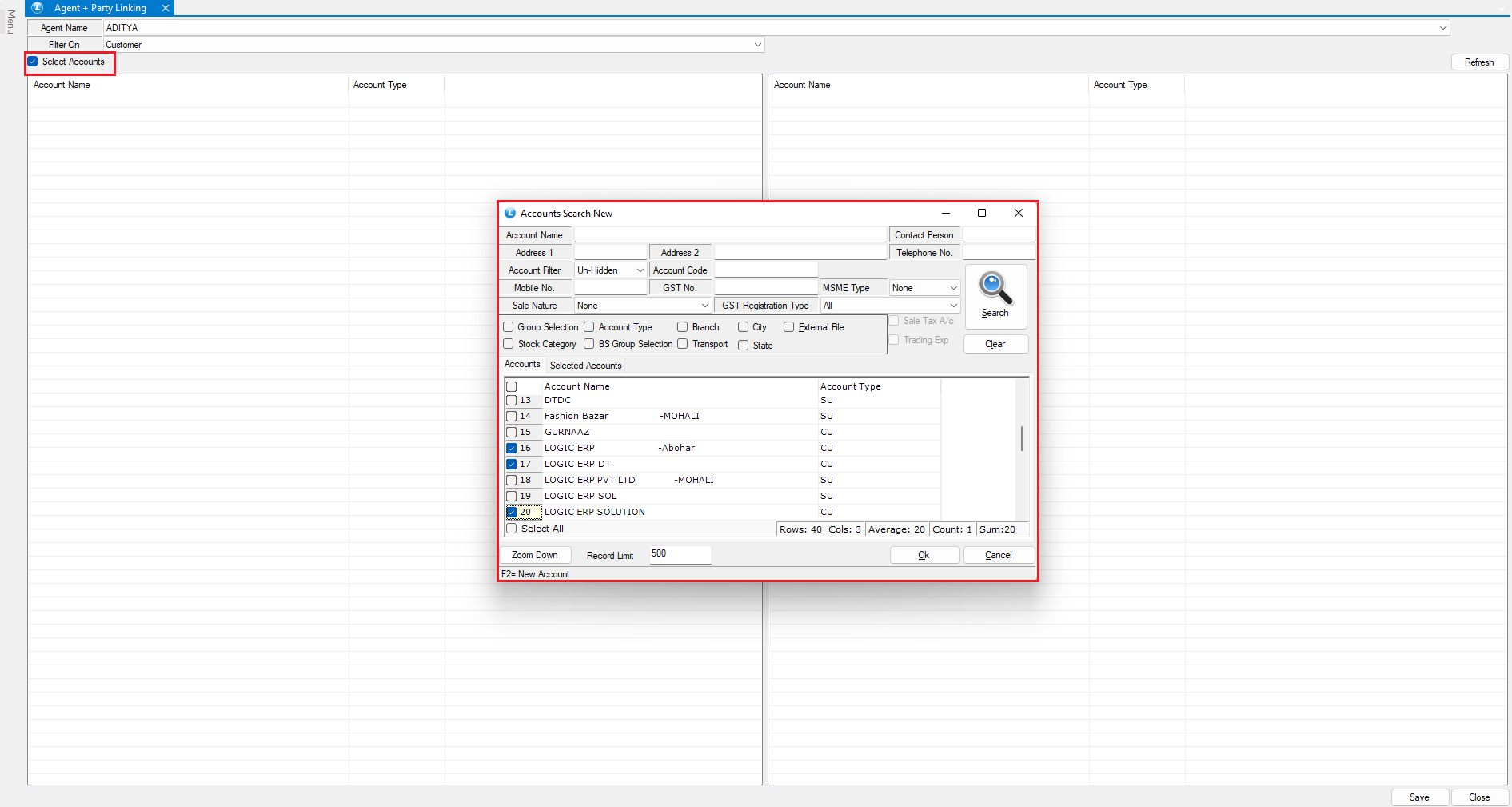Open the Filter On Customer dropdown
The width and height of the screenshot is (1512, 807).
click(x=757, y=45)
